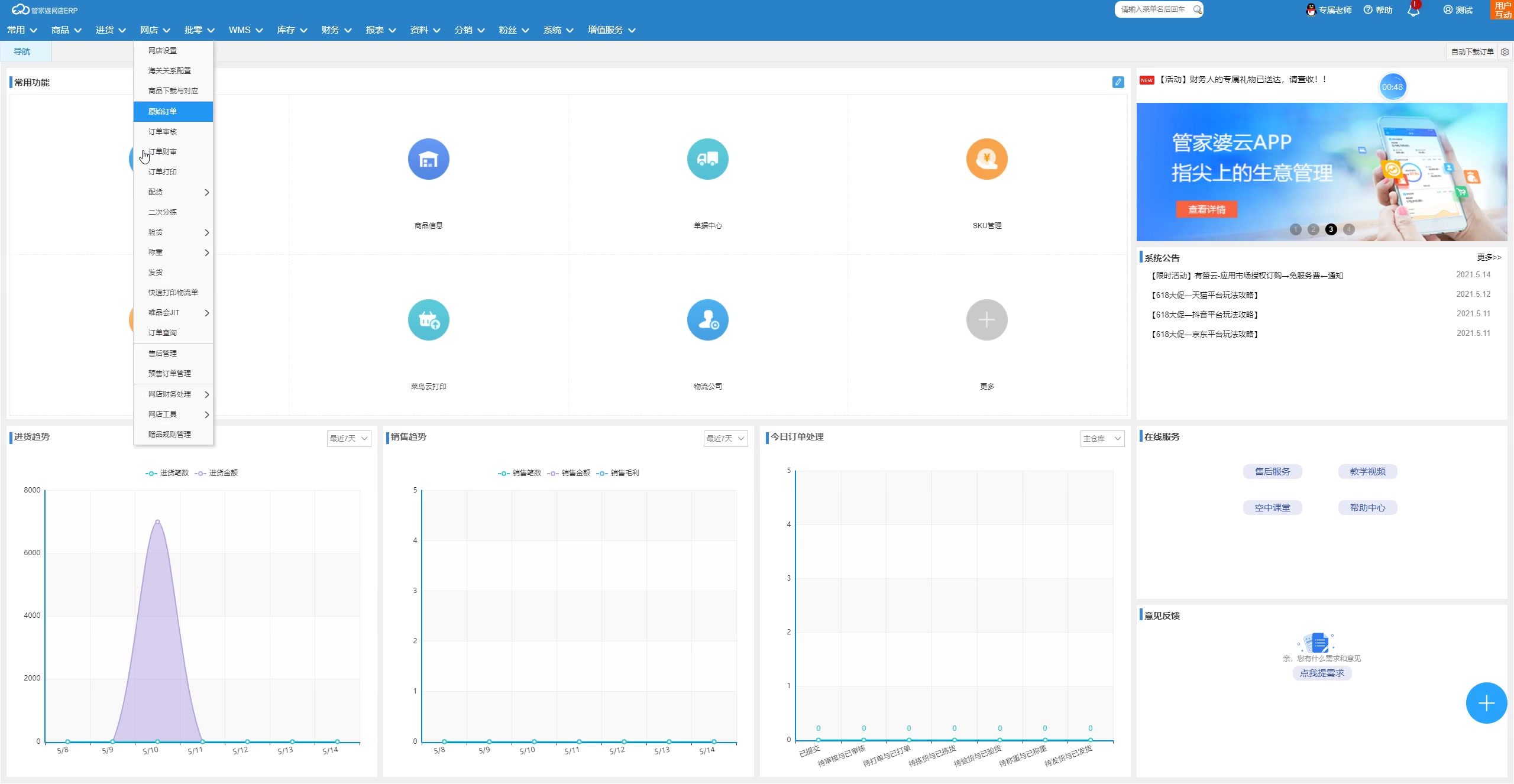Open the SKU管理 orange icon

click(x=986, y=159)
